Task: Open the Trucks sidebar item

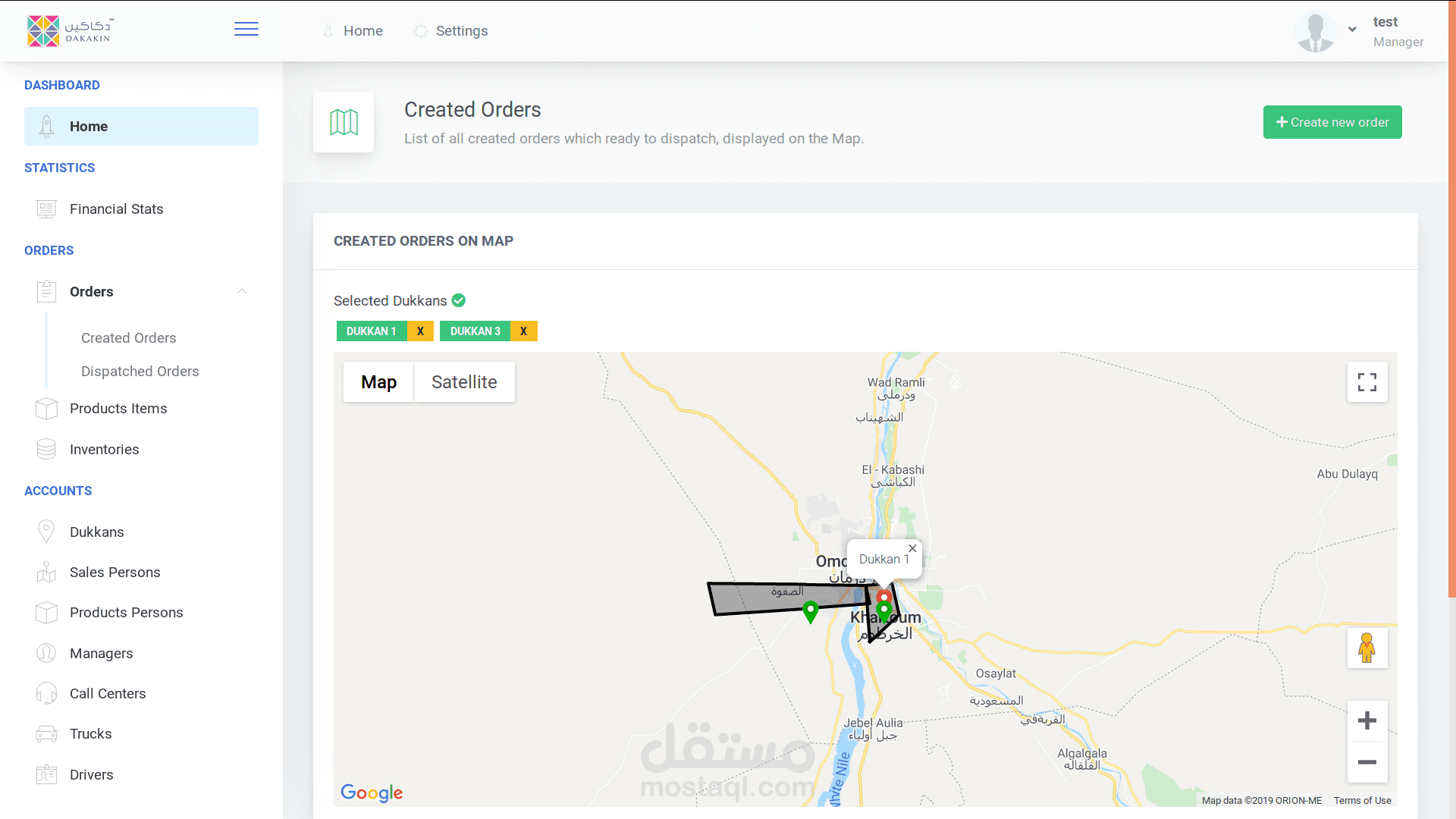Action: pyautogui.click(x=90, y=734)
